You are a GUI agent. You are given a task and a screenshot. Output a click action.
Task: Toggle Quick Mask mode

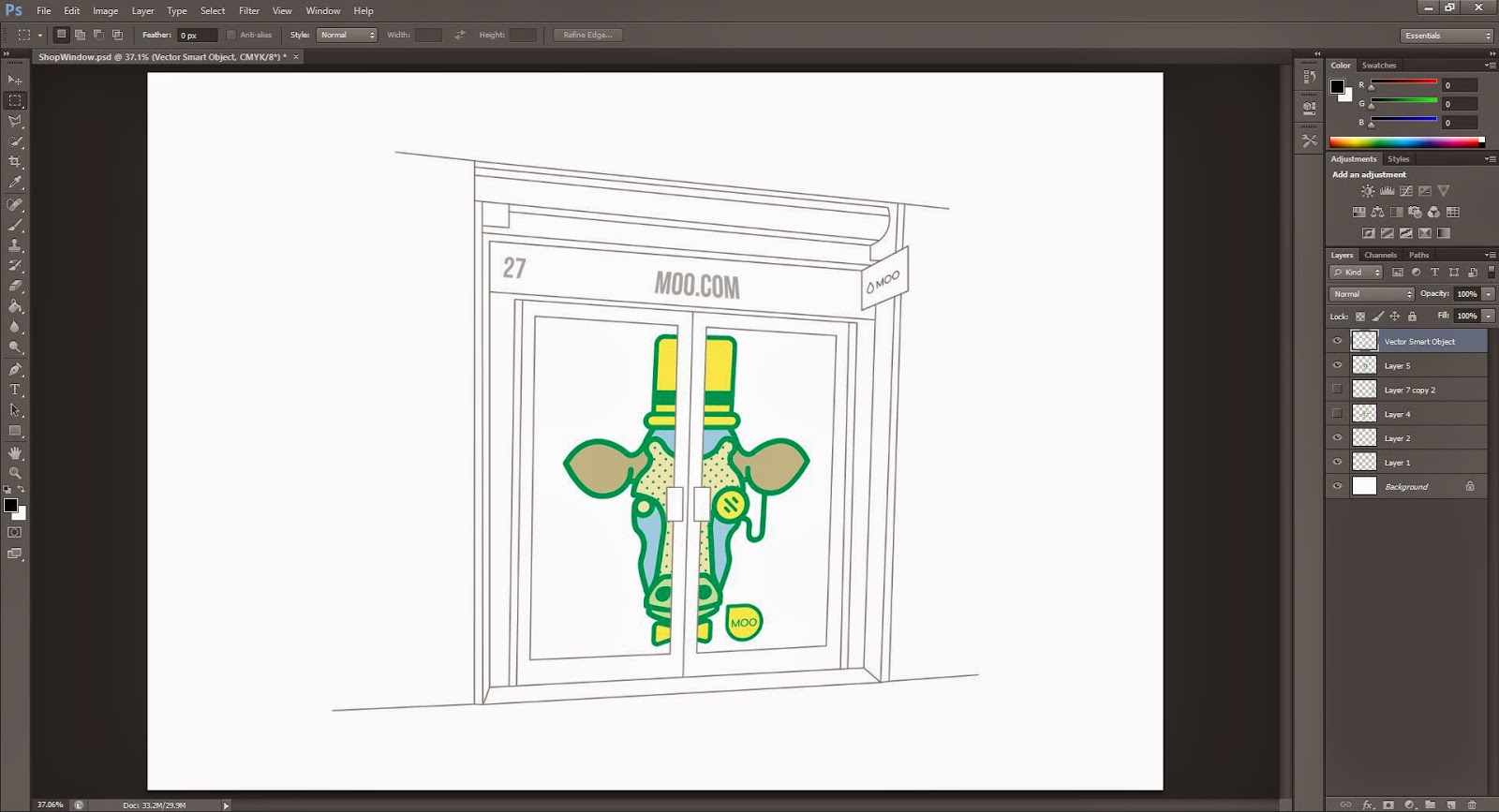[14, 532]
